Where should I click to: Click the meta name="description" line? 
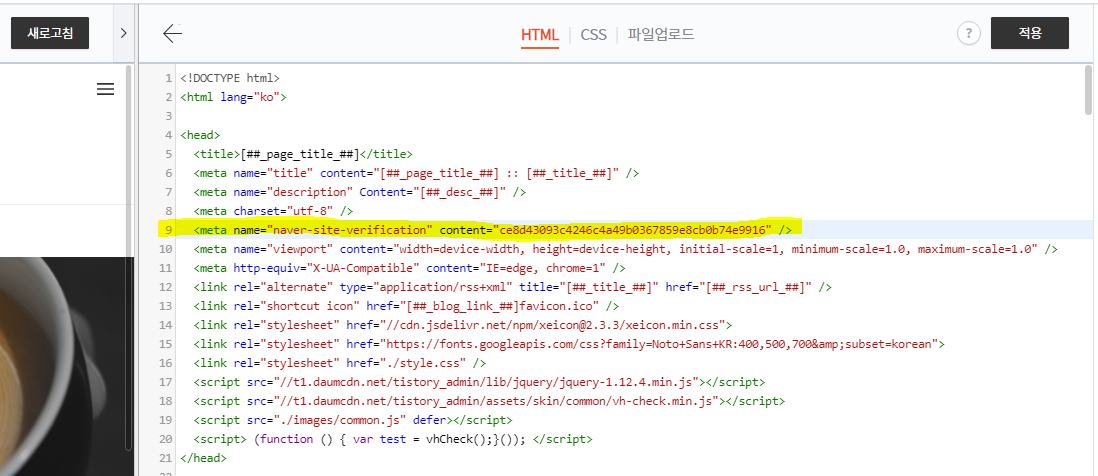pyautogui.click(x=360, y=192)
